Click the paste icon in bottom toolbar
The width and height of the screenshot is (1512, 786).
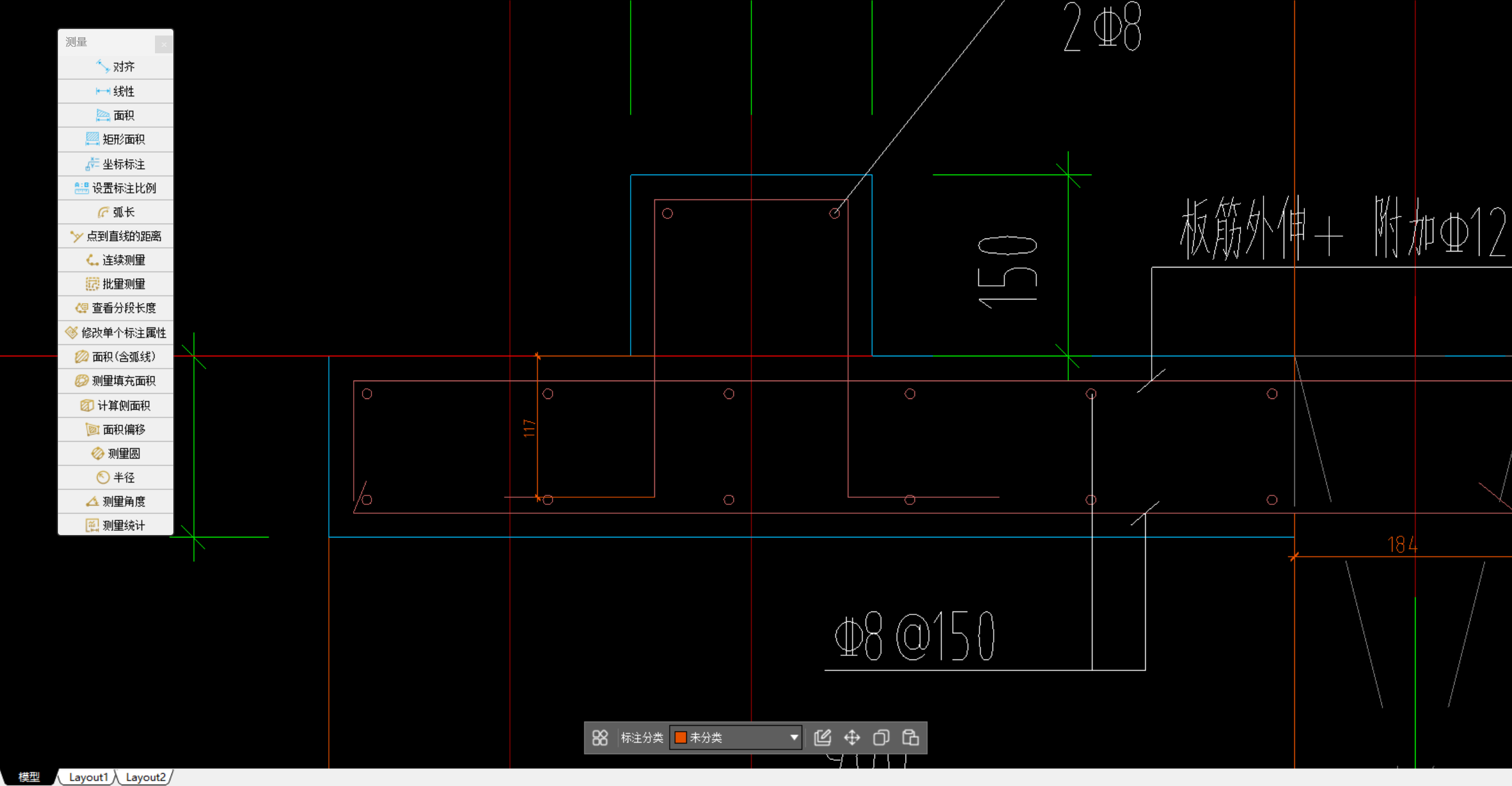[910, 737]
